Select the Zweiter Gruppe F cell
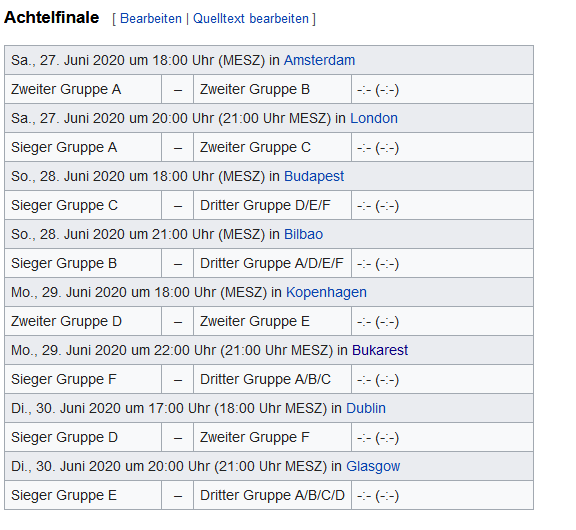This screenshot has width=576, height=530. (272, 437)
